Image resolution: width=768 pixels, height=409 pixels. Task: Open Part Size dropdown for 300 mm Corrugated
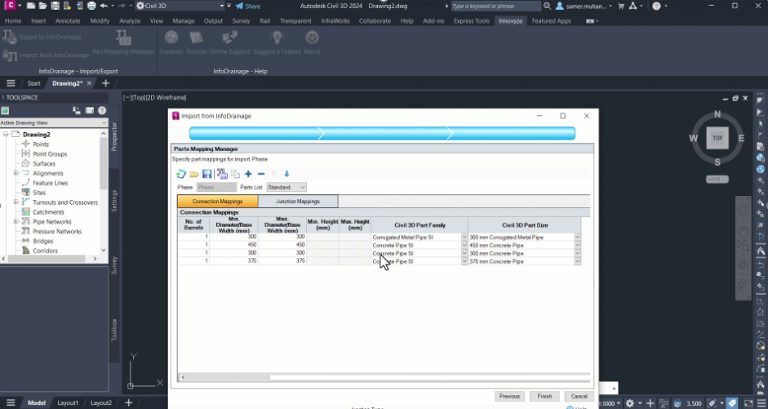(x=577, y=237)
